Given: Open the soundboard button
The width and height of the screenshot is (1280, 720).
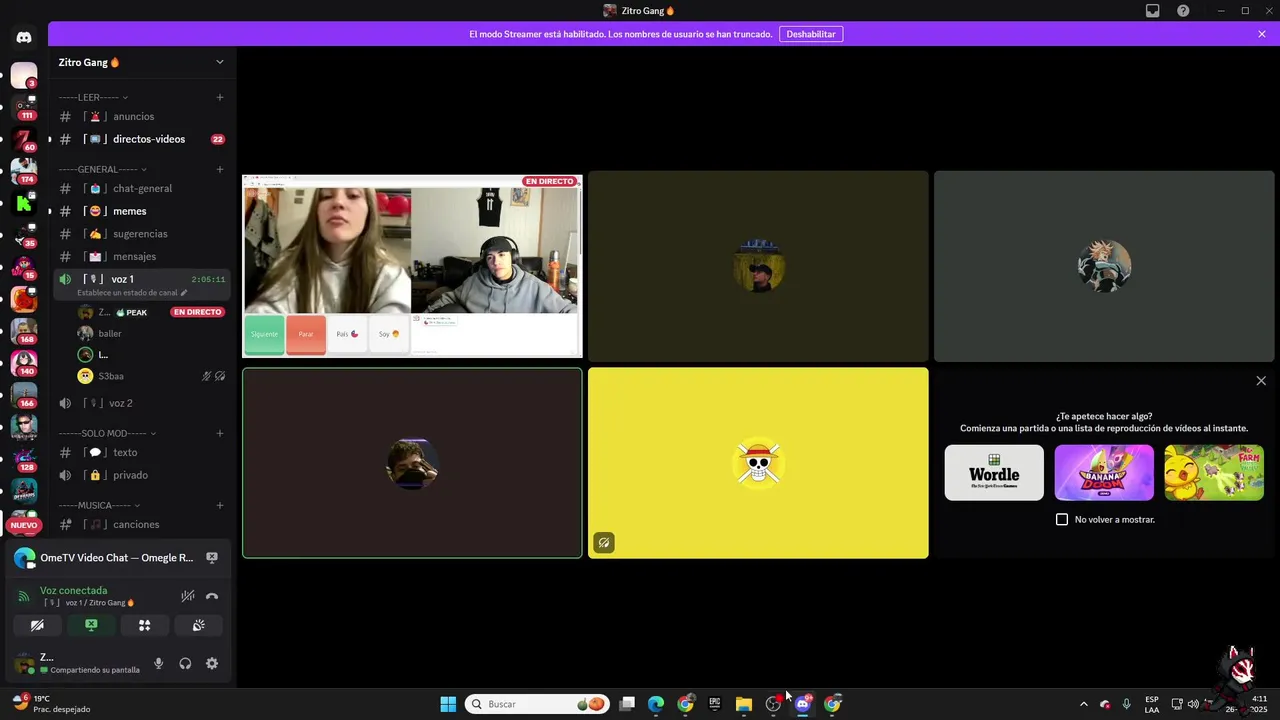Looking at the screenshot, I should pos(199,625).
